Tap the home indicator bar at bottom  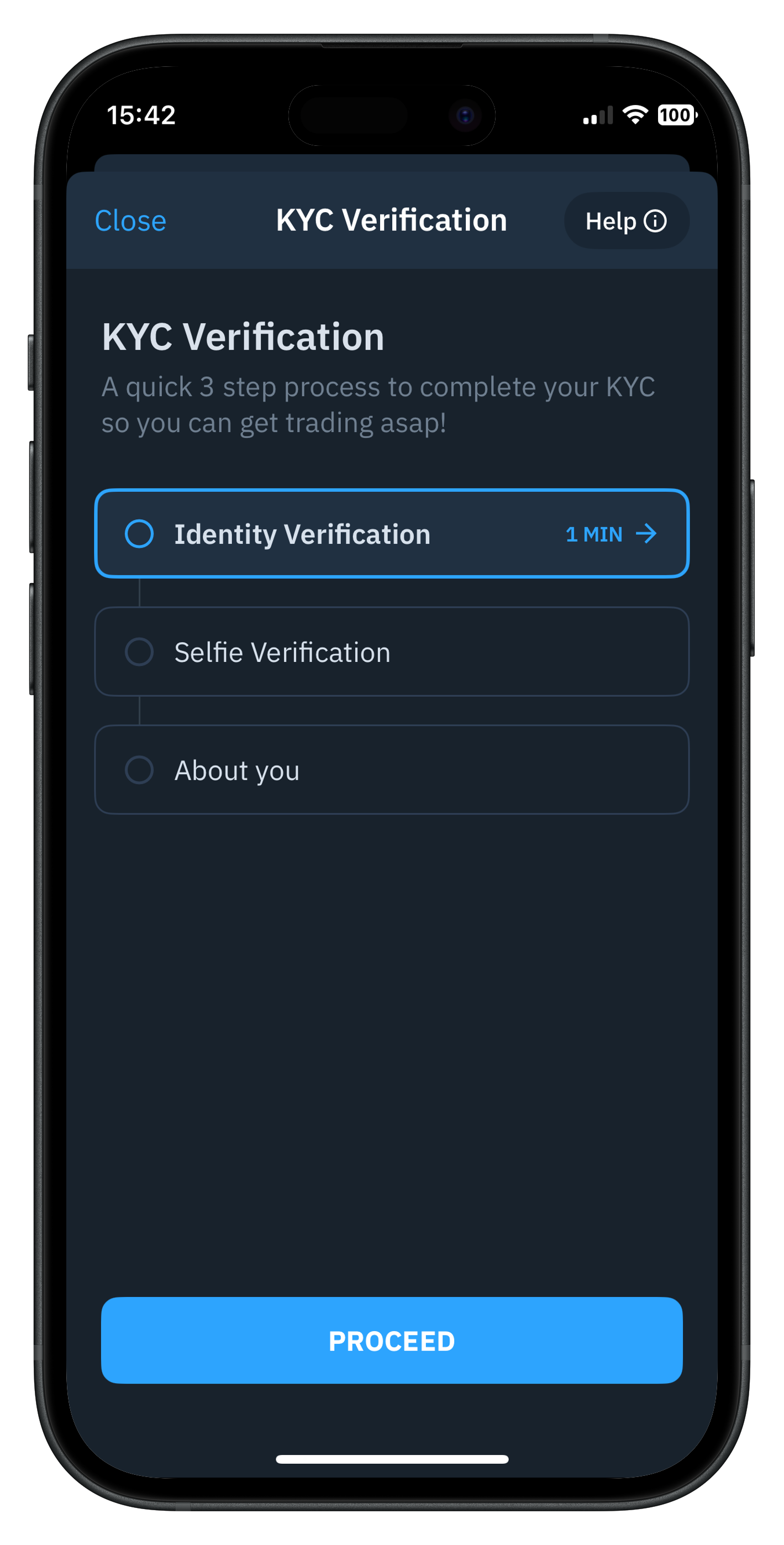click(392, 1459)
